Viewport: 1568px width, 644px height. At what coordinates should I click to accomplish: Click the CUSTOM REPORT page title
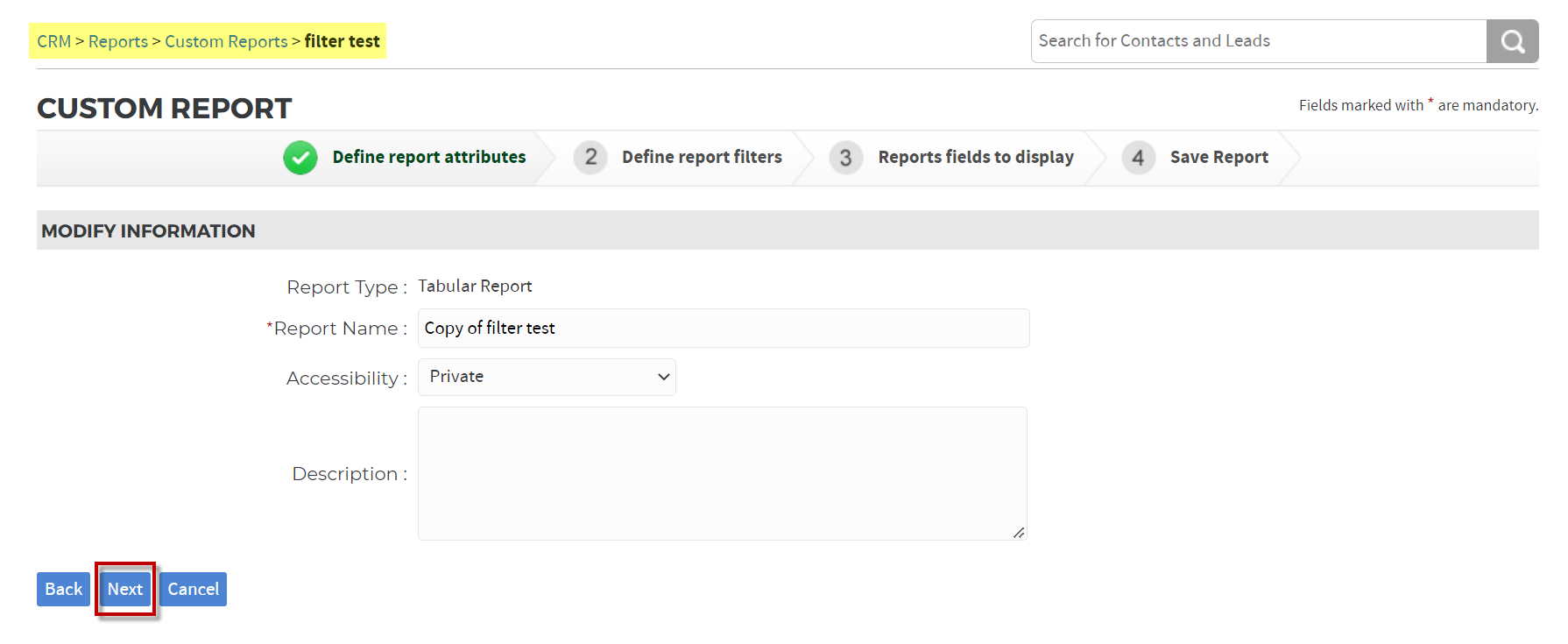tap(164, 108)
